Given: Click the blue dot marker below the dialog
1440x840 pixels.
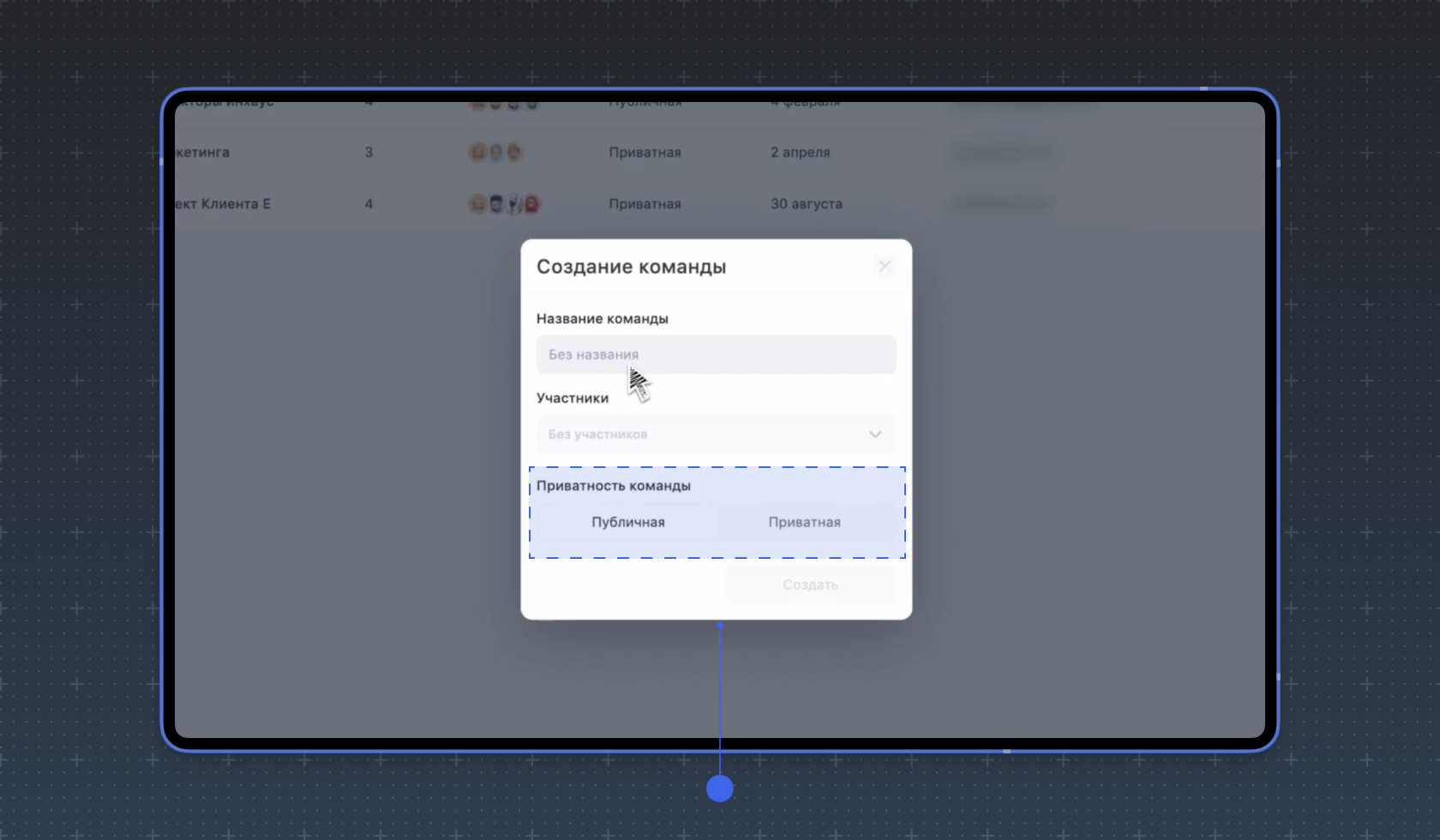Looking at the screenshot, I should click(720, 789).
